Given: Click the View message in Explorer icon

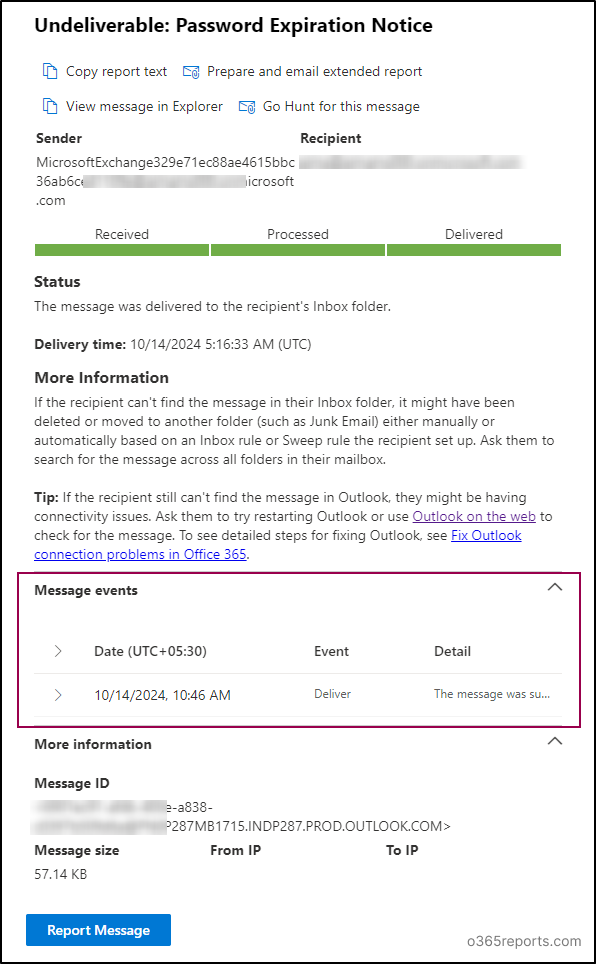Looking at the screenshot, I should (x=49, y=106).
